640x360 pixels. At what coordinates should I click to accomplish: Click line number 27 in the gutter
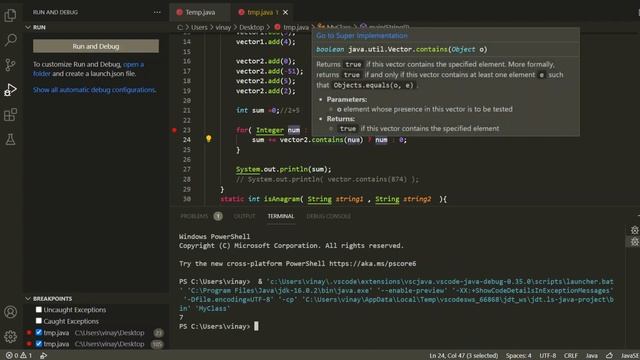pyautogui.click(x=187, y=169)
